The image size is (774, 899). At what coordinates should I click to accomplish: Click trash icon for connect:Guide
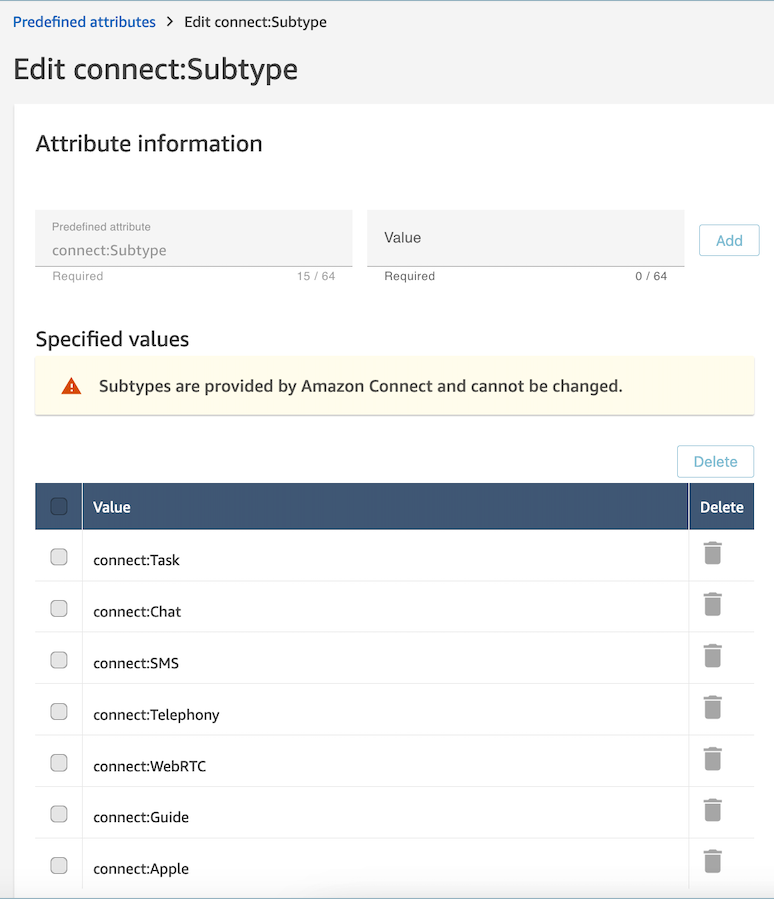point(712,810)
